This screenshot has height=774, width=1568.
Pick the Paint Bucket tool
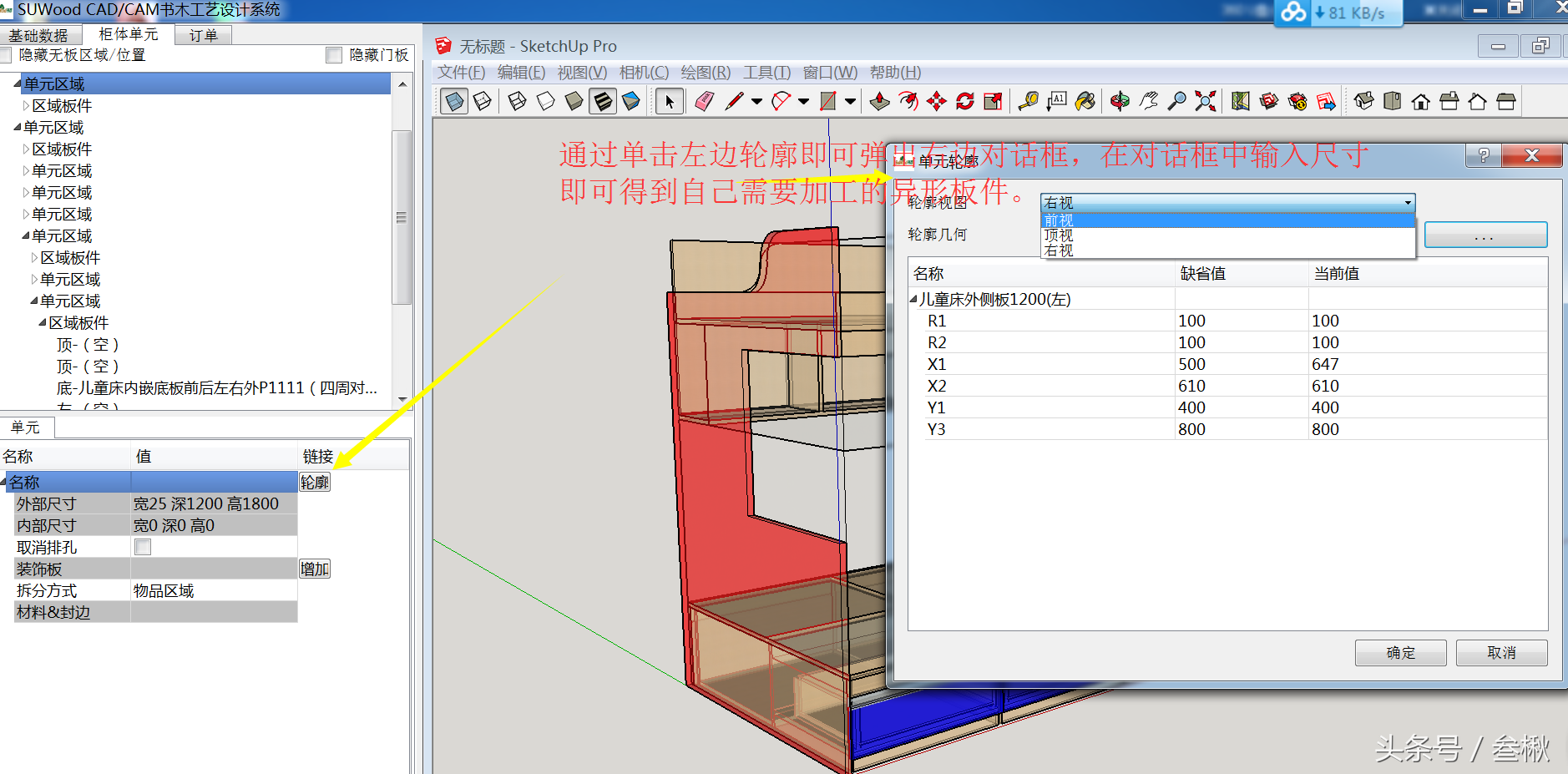click(x=1085, y=101)
